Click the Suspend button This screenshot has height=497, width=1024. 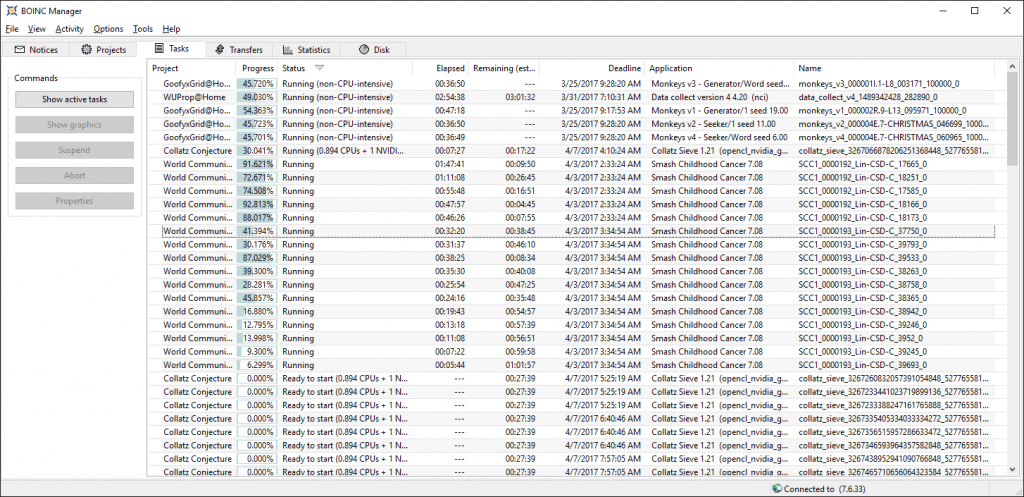tap(74, 150)
